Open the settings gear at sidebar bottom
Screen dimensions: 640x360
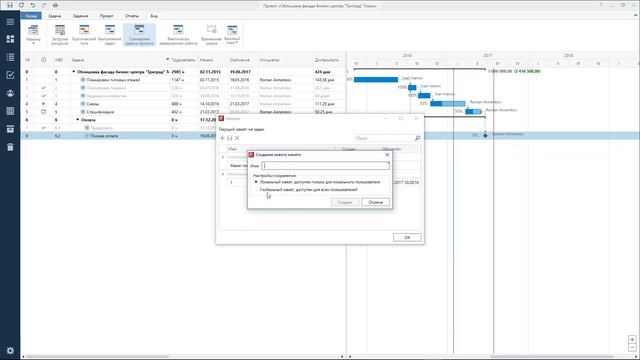tap(10, 350)
